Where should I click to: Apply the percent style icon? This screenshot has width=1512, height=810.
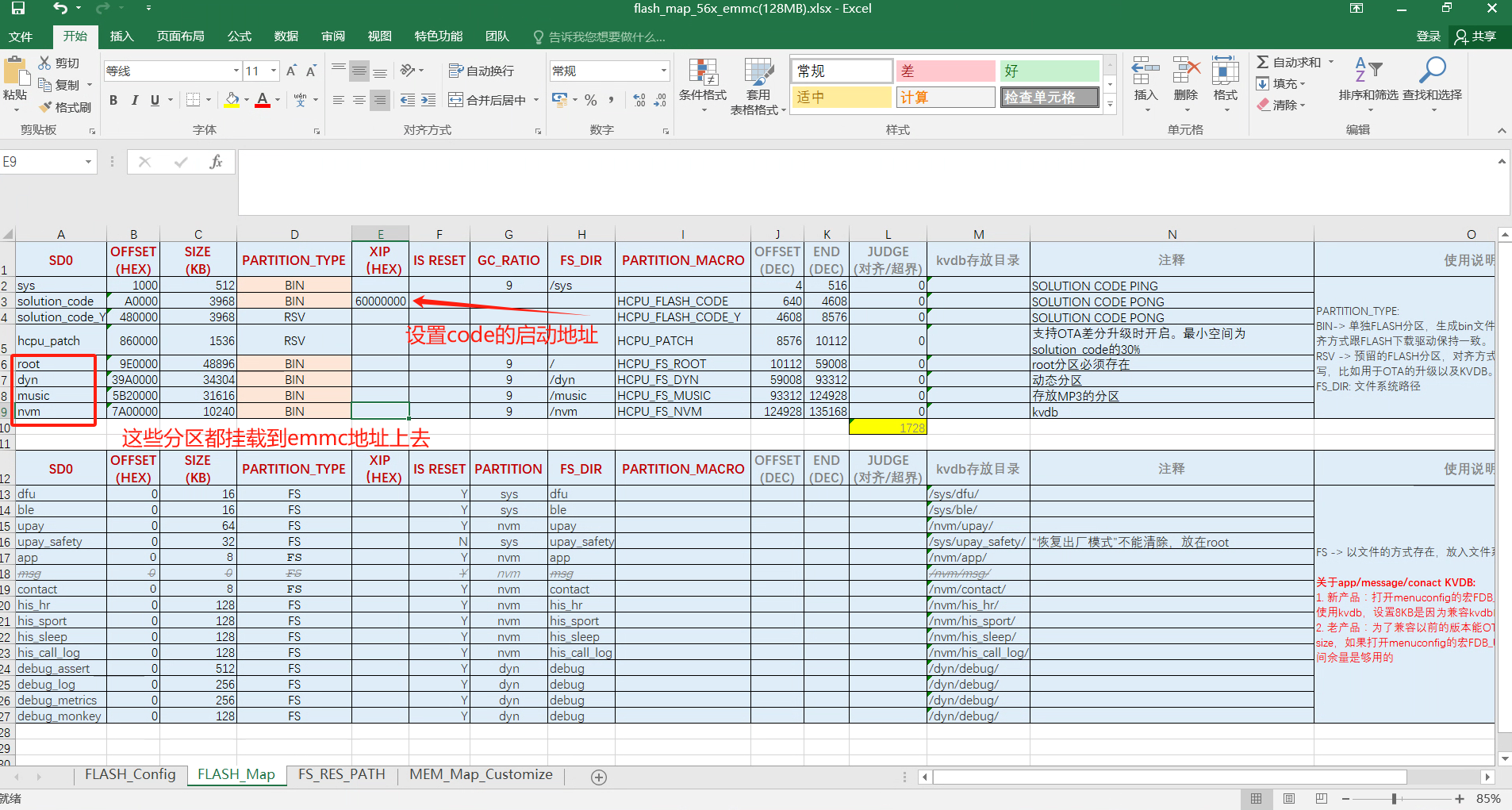(x=591, y=100)
